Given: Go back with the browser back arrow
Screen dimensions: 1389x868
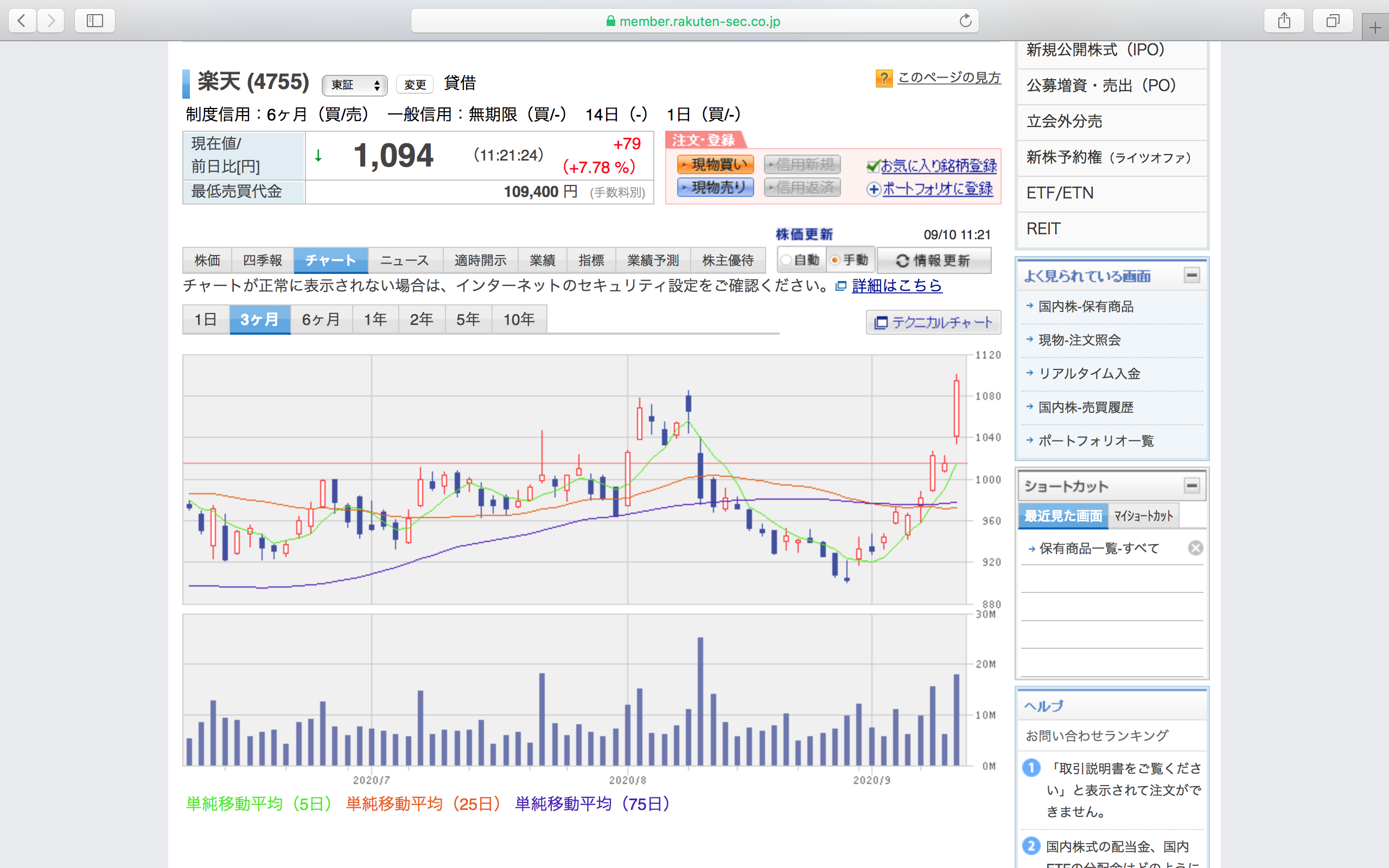Looking at the screenshot, I should [x=22, y=21].
